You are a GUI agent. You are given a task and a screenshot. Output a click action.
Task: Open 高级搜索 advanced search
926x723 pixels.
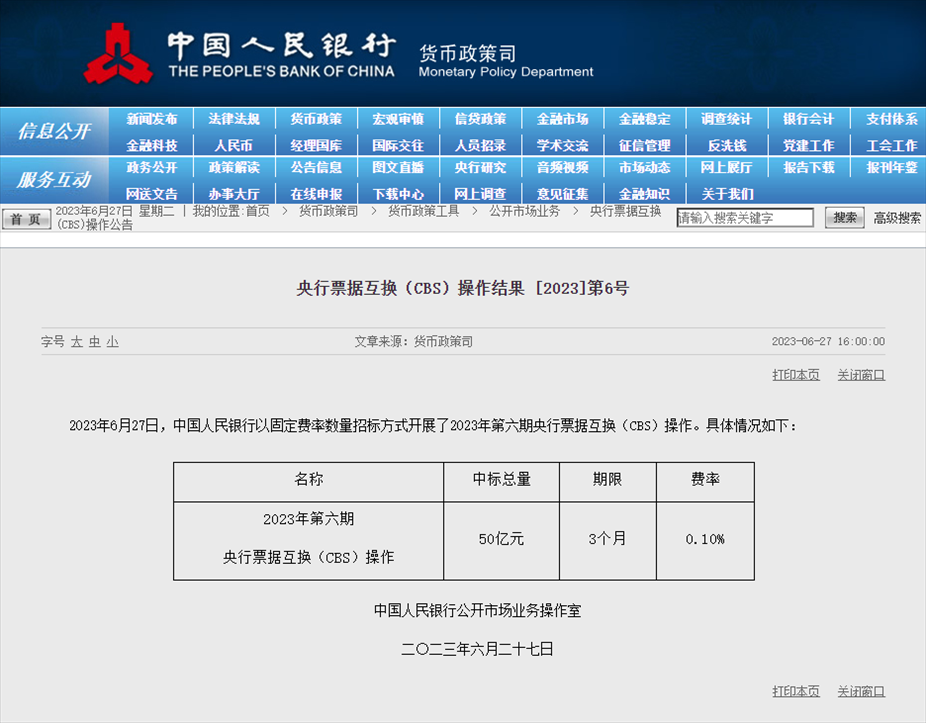pos(897,218)
